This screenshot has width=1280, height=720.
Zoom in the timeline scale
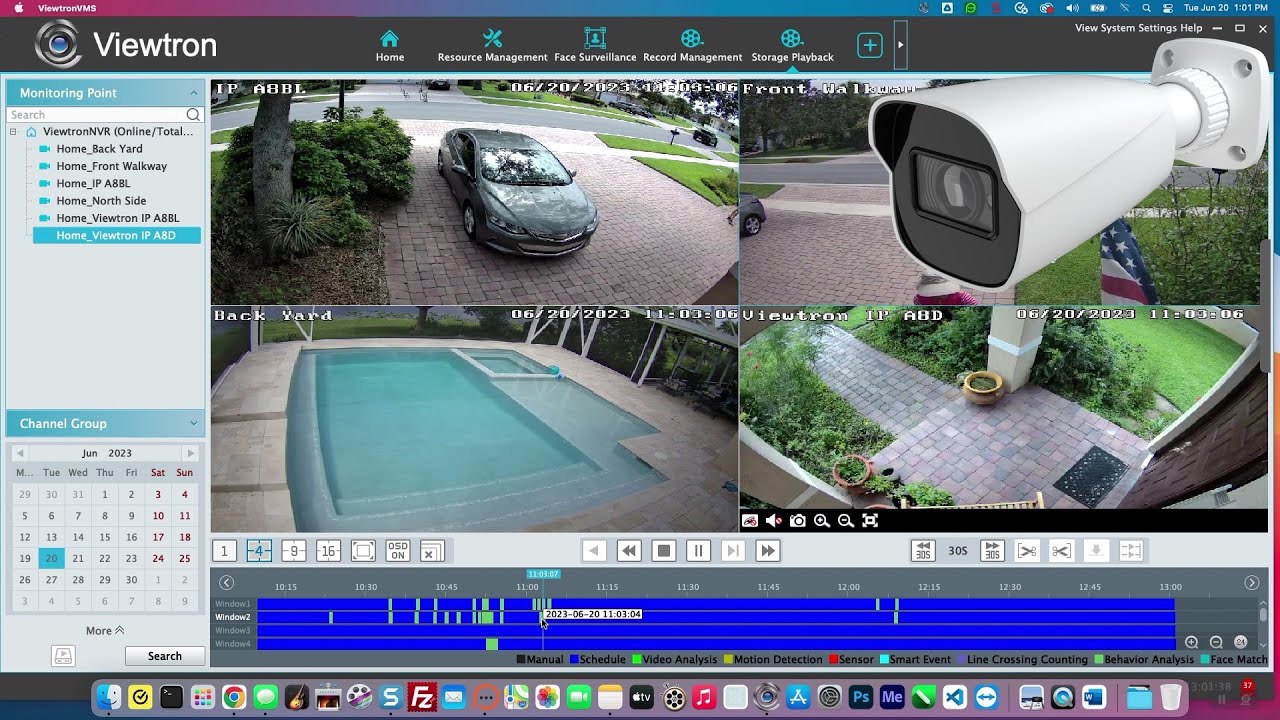[1191, 642]
